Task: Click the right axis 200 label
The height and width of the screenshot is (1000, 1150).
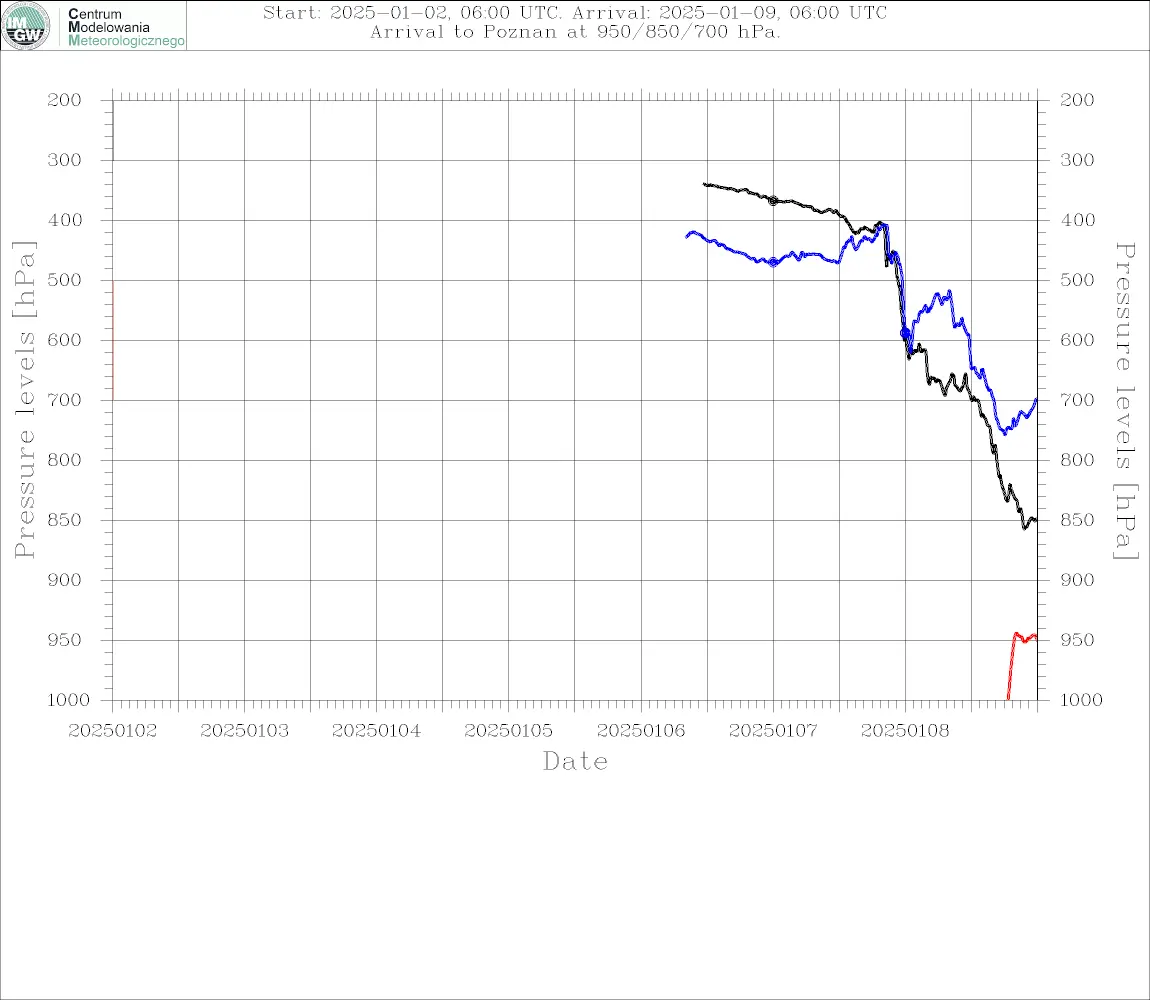Action: click(1077, 100)
